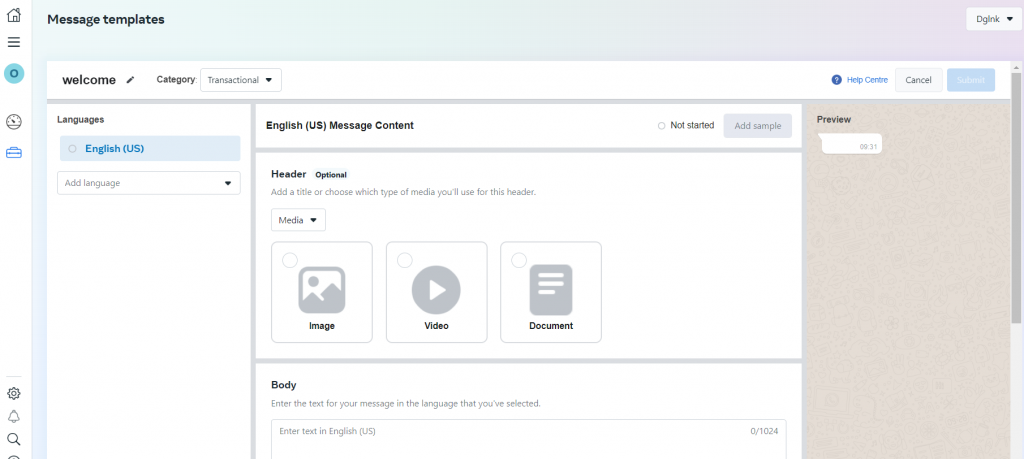Choose the Document radio button
This screenshot has width=1024, height=459.
519,260
